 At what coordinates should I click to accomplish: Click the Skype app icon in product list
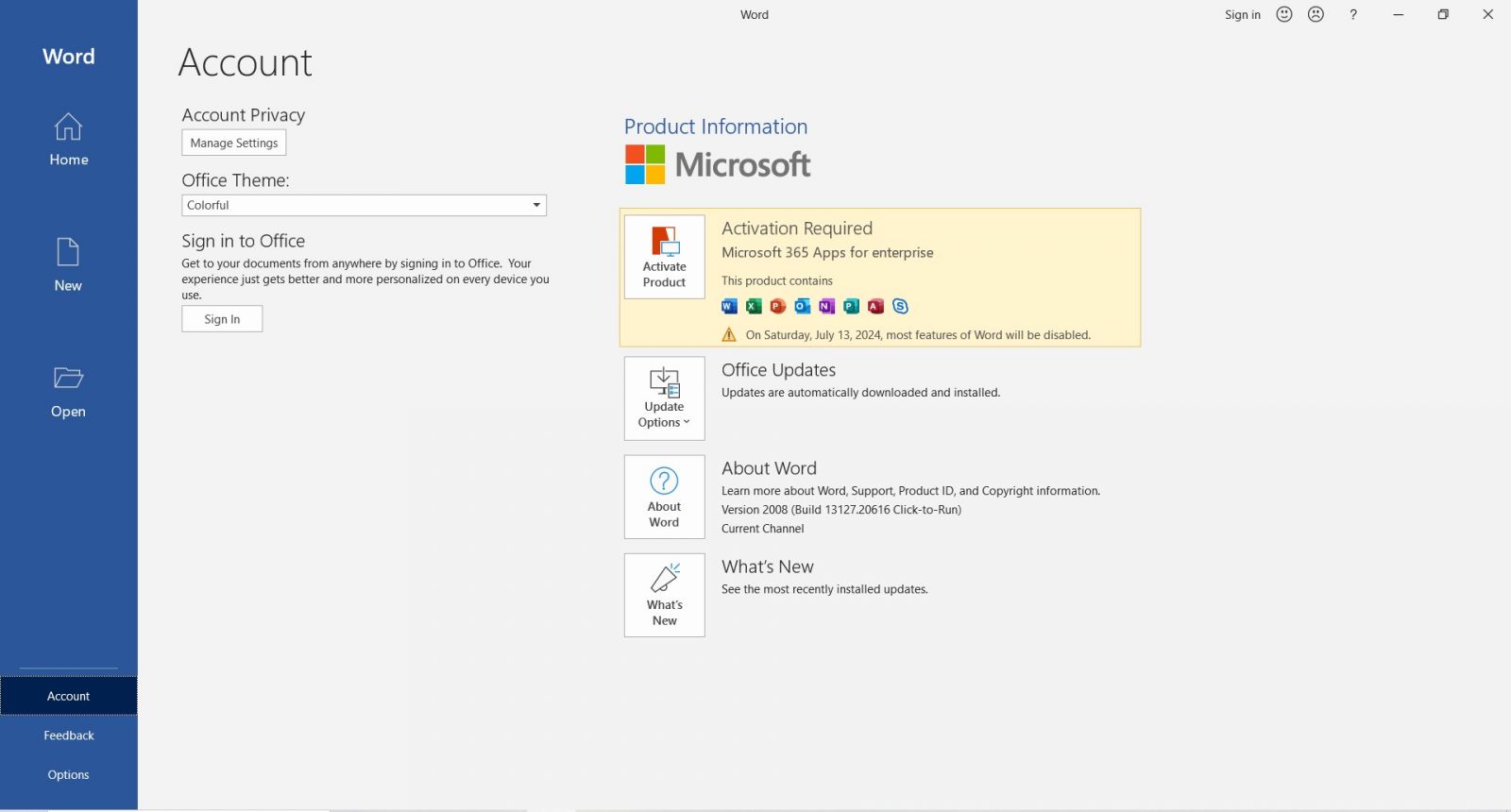point(900,306)
